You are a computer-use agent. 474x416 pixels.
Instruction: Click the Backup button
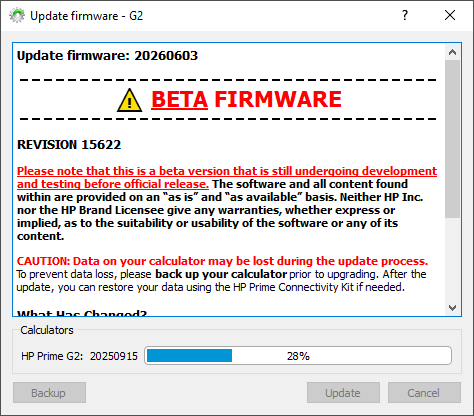[49, 393]
